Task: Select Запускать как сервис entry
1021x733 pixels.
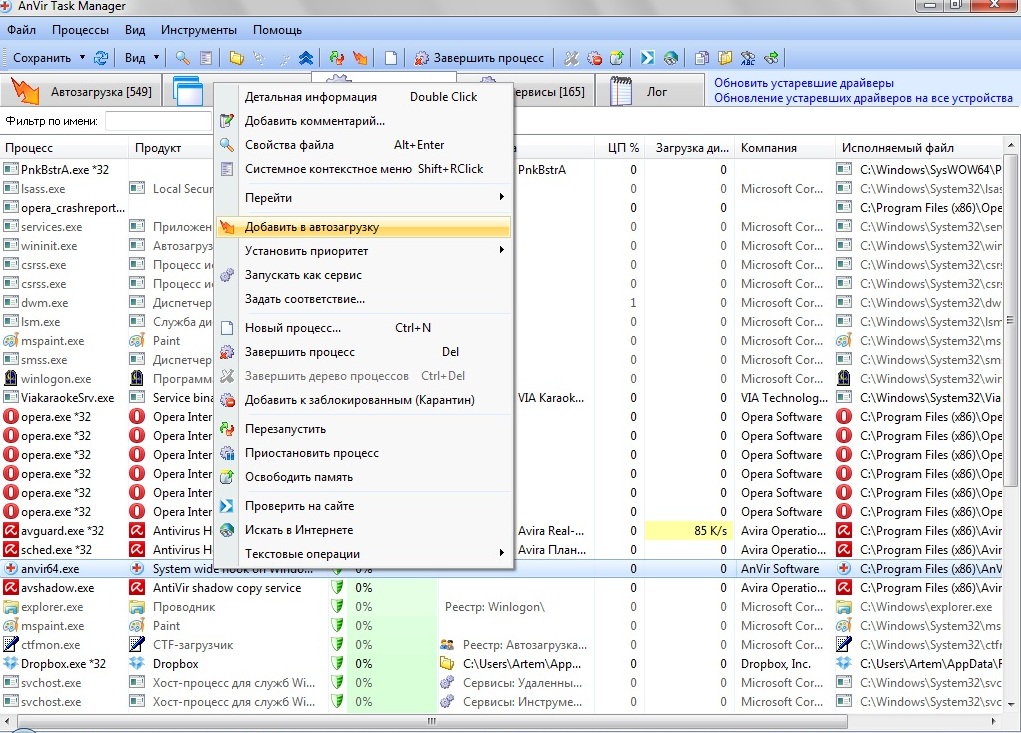Action: [x=363, y=275]
